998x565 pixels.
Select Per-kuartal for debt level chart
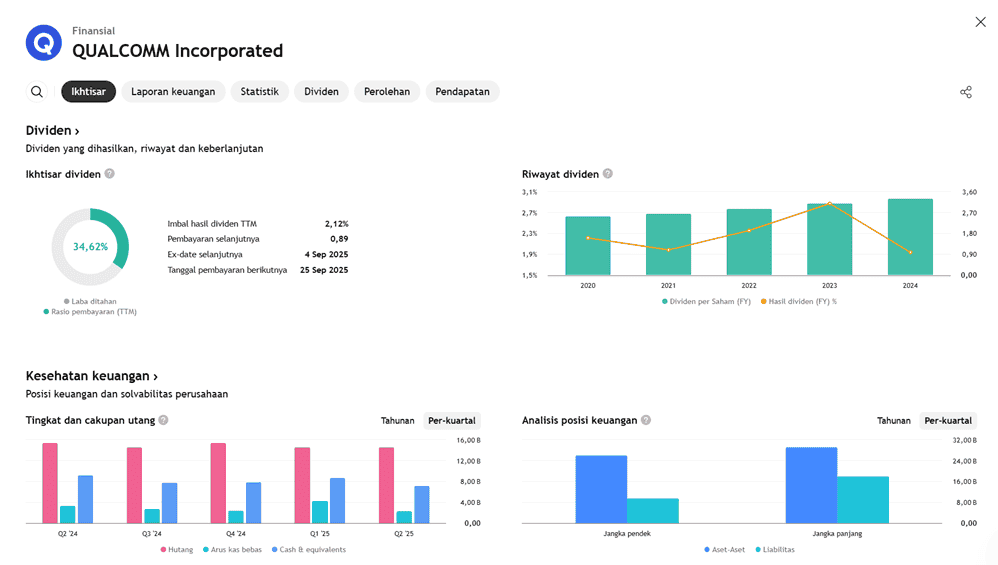coord(452,421)
